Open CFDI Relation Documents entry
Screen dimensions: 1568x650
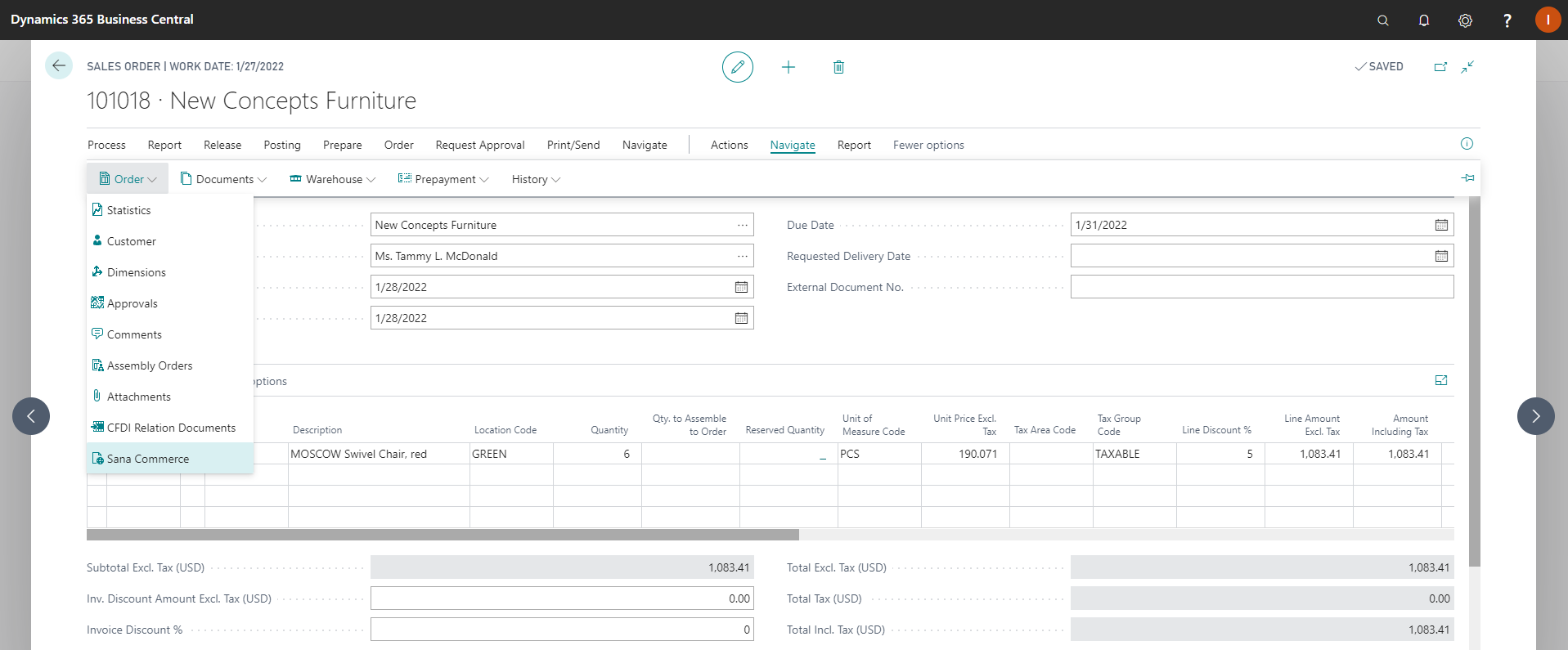[x=169, y=428]
